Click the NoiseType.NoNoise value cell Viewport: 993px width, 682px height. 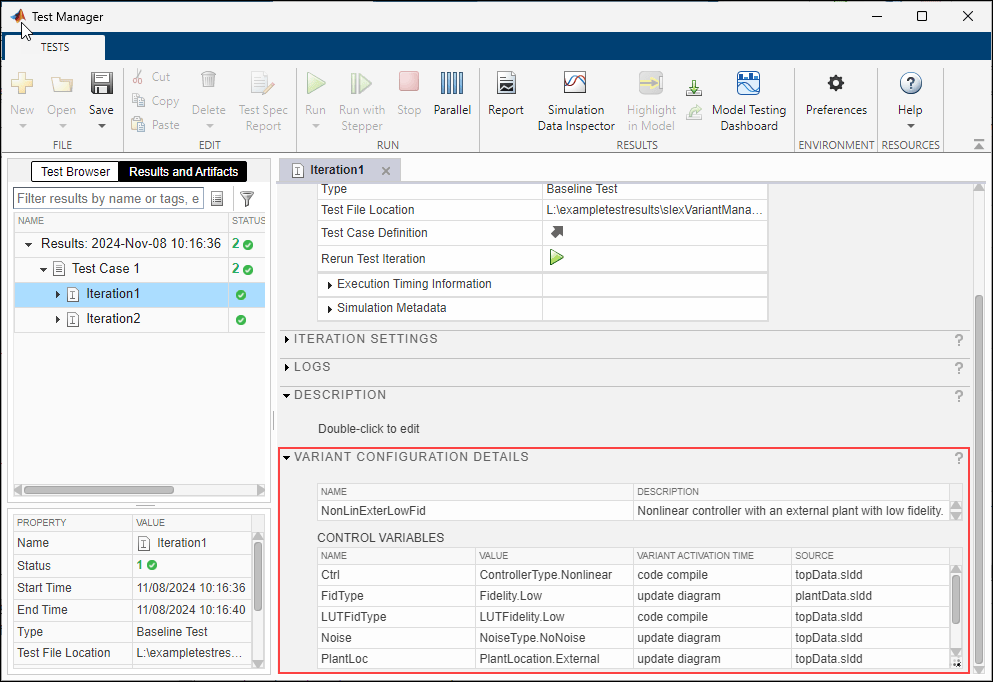[555, 638]
